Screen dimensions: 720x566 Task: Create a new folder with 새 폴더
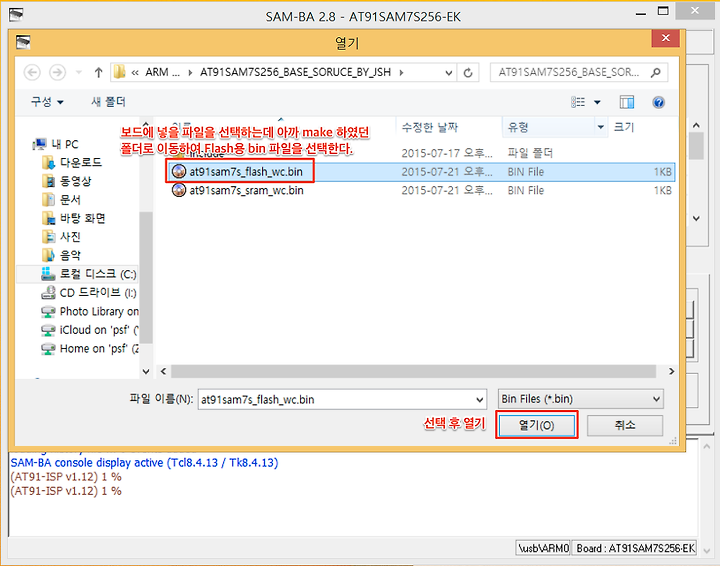tap(108, 101)
